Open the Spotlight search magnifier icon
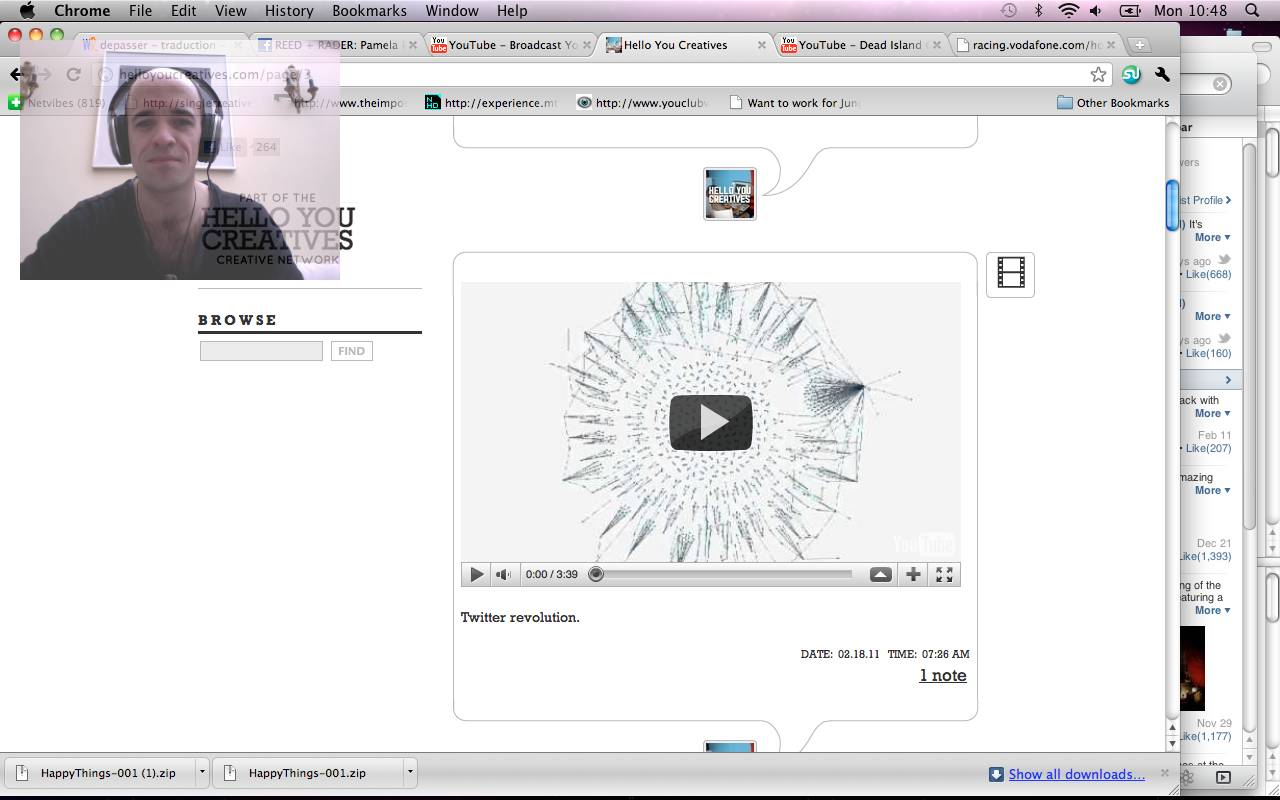This screenshot has height=800, width=1280. point(1252,11)
